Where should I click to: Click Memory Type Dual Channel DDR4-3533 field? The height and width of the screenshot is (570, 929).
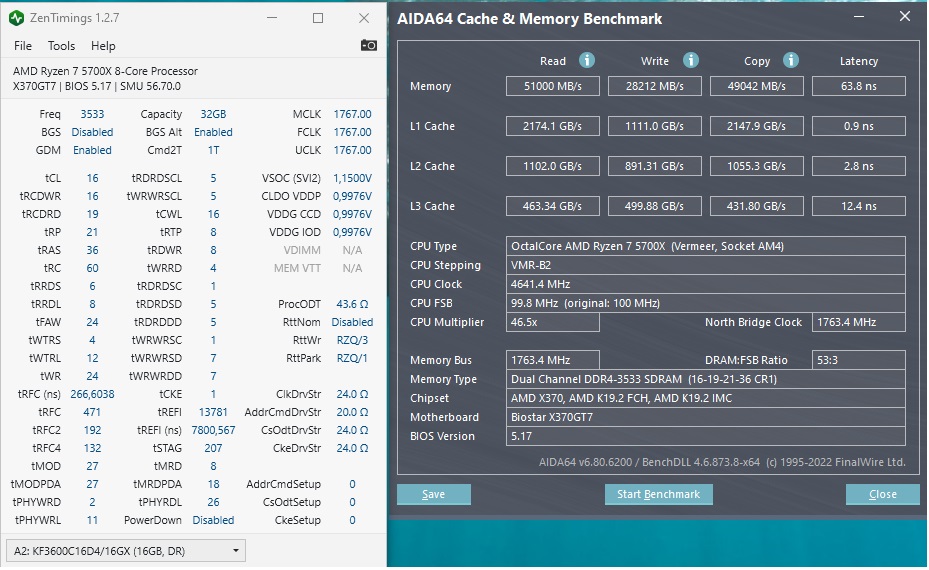coord(706,379)
